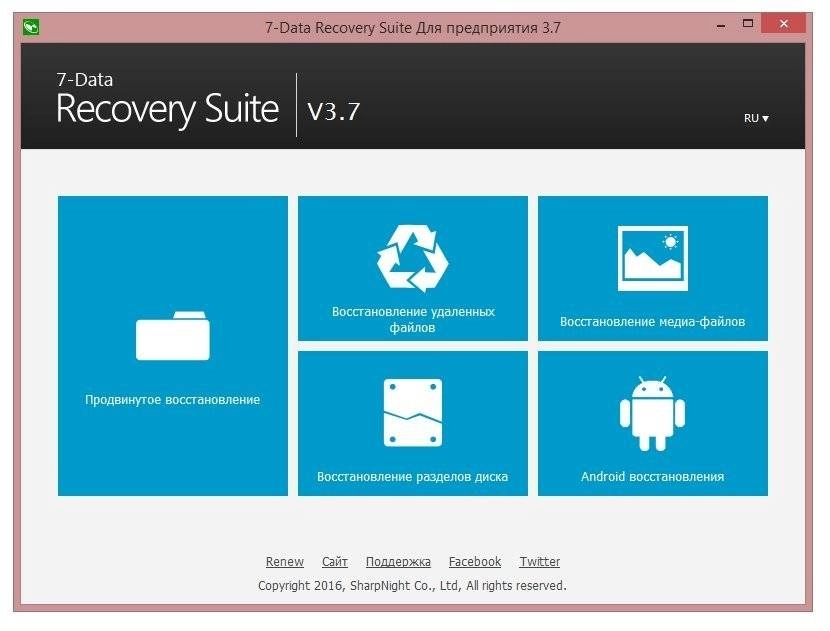Open the Twitter link
Image resolution: width=830 pixels, height=631 pixels.
point(539,562)
